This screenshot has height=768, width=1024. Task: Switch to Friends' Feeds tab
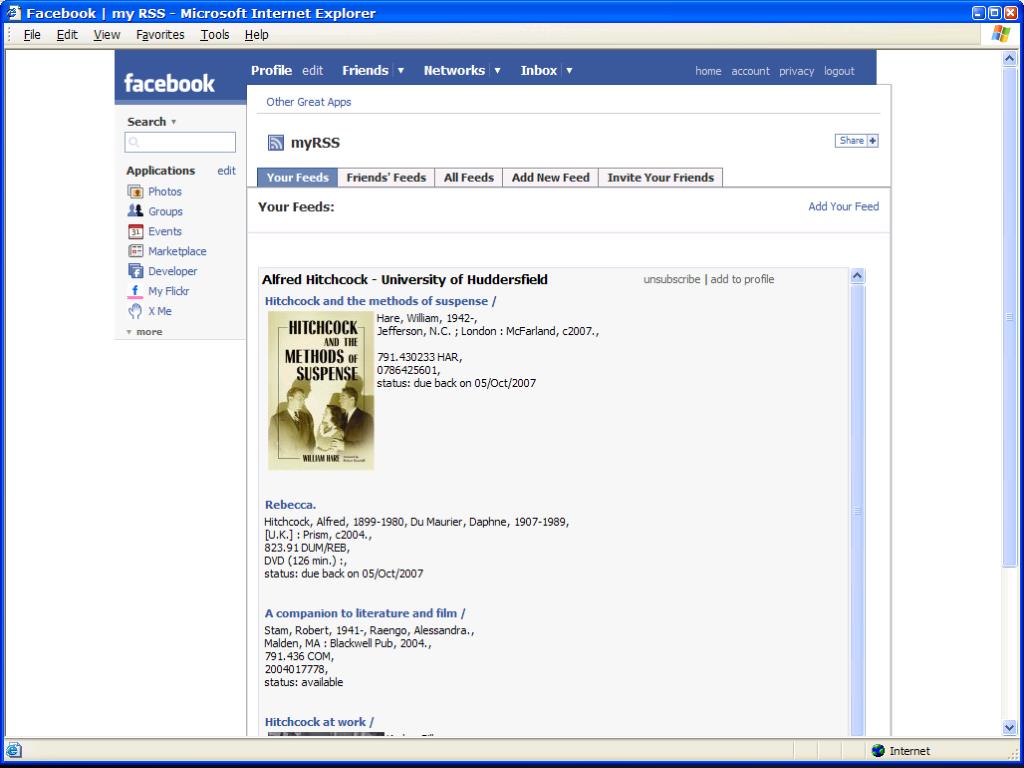point(386,178)
